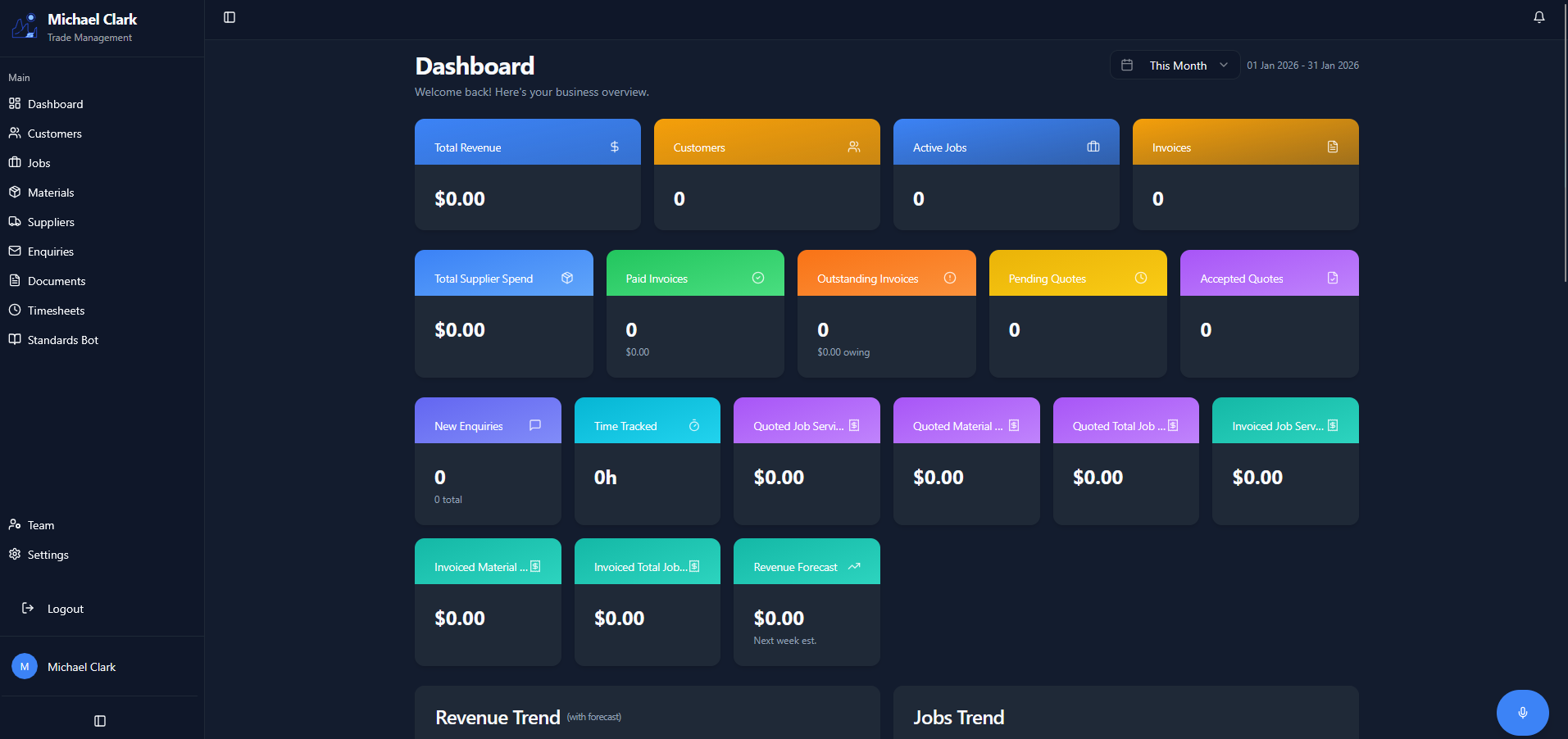
Task: Click the trend arrow icon on Revenue Forecast
Action: [x=854, y=566]
